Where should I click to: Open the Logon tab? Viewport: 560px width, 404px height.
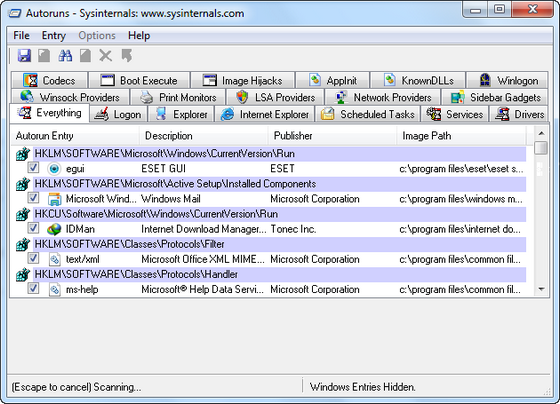tap(118, 114)
